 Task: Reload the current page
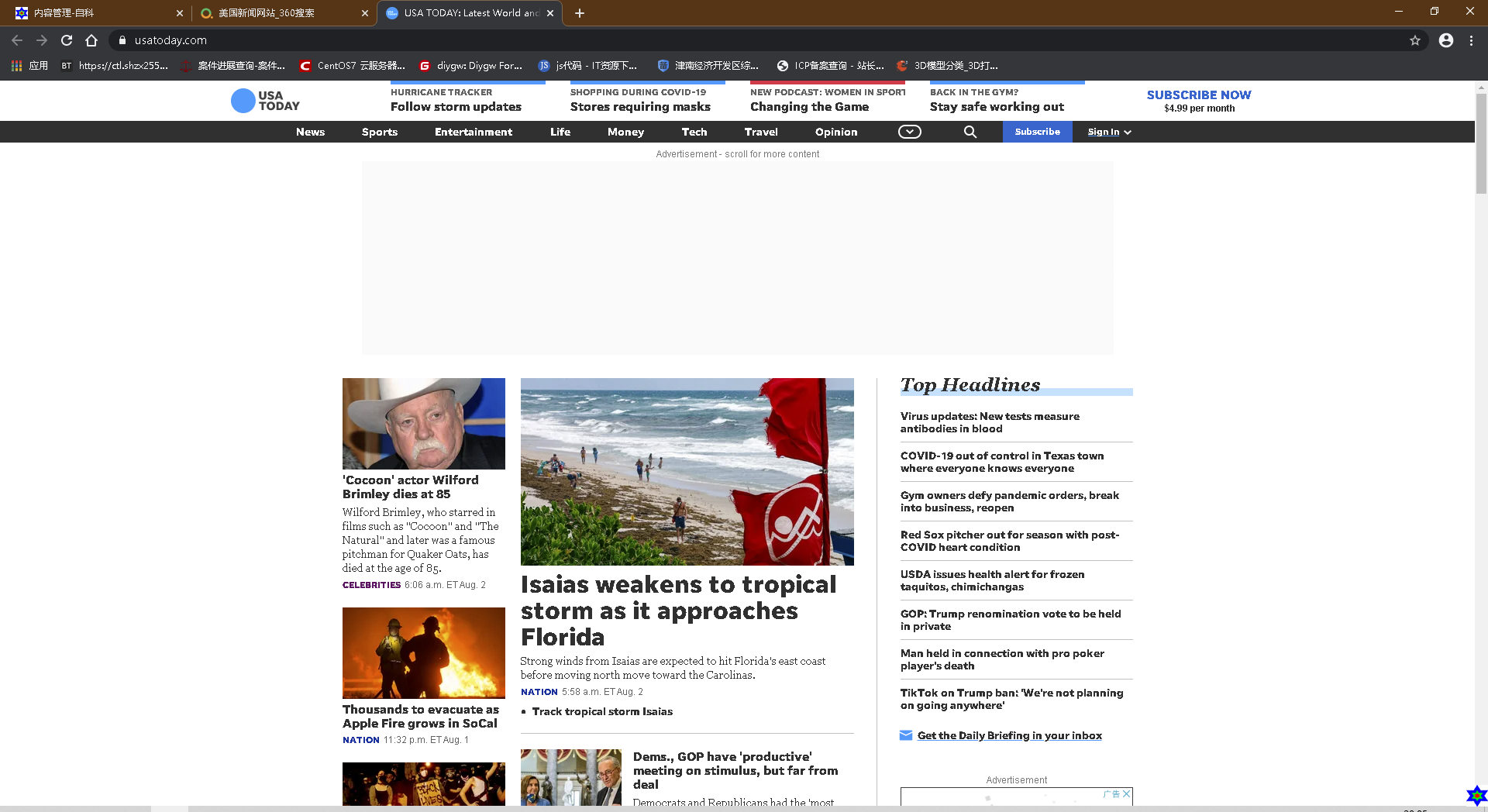67,40
